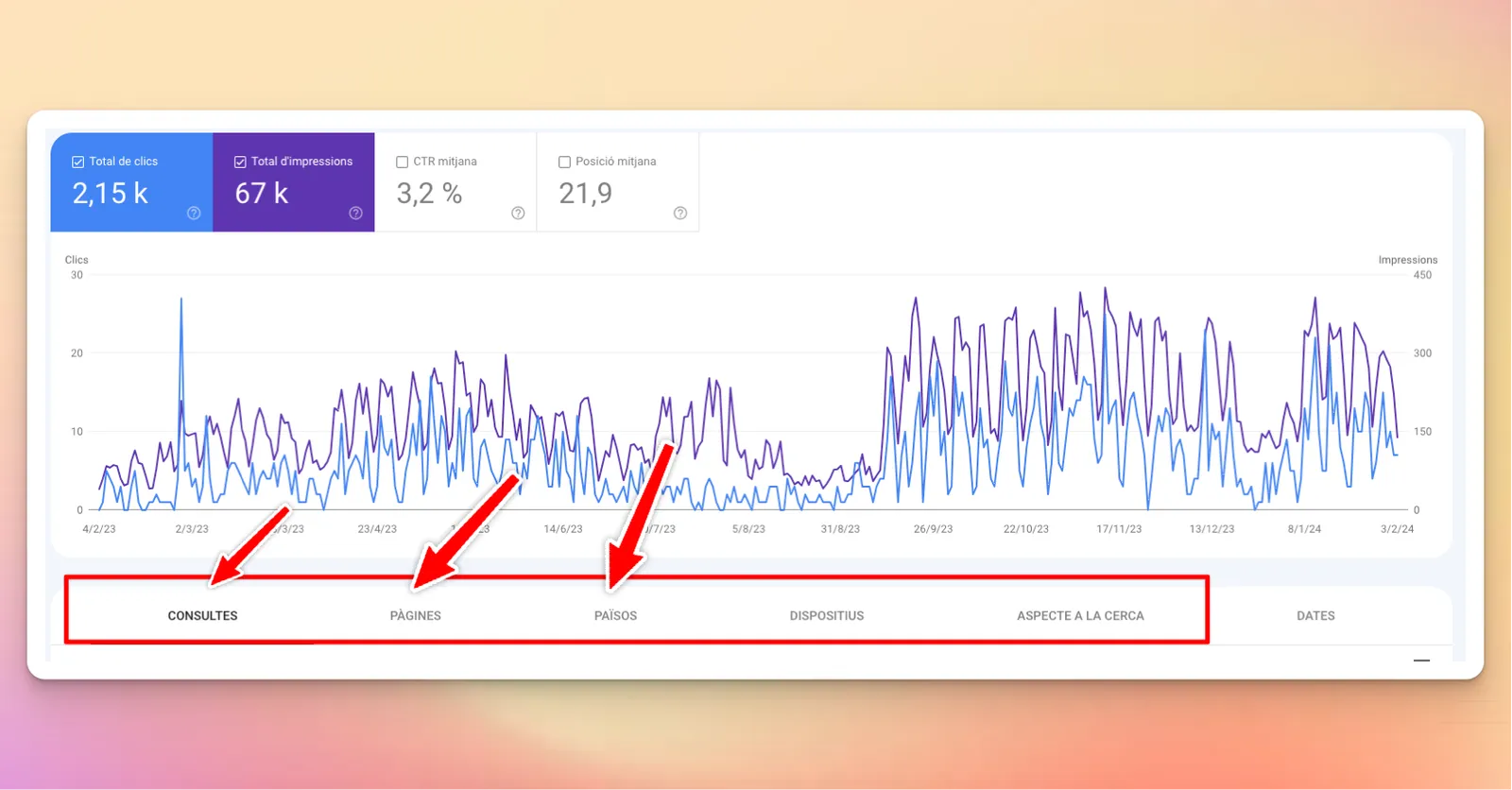Click the 22/10/23 date axis label

[1026, 529]
